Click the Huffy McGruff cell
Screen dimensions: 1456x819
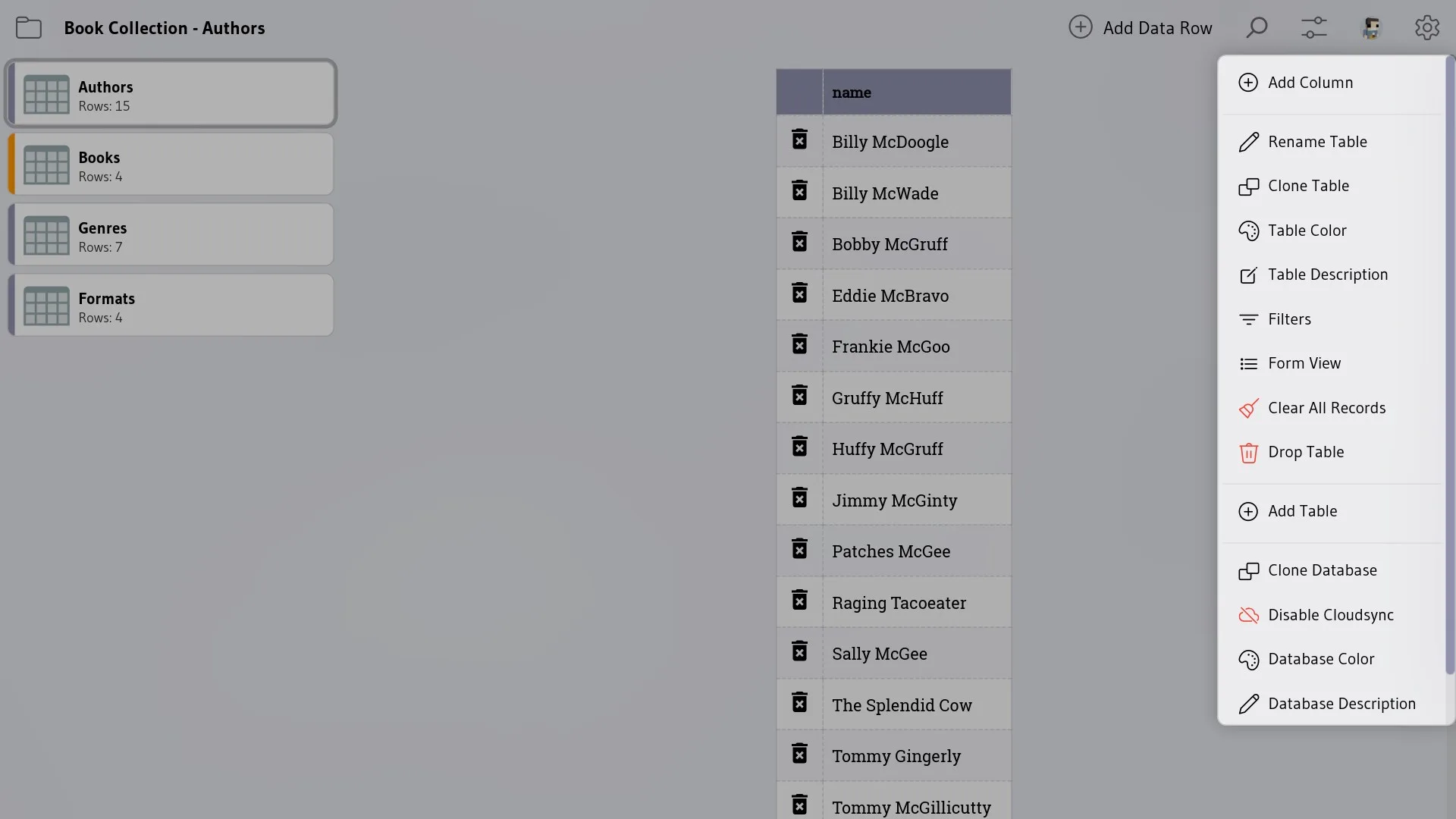(917, 449)
